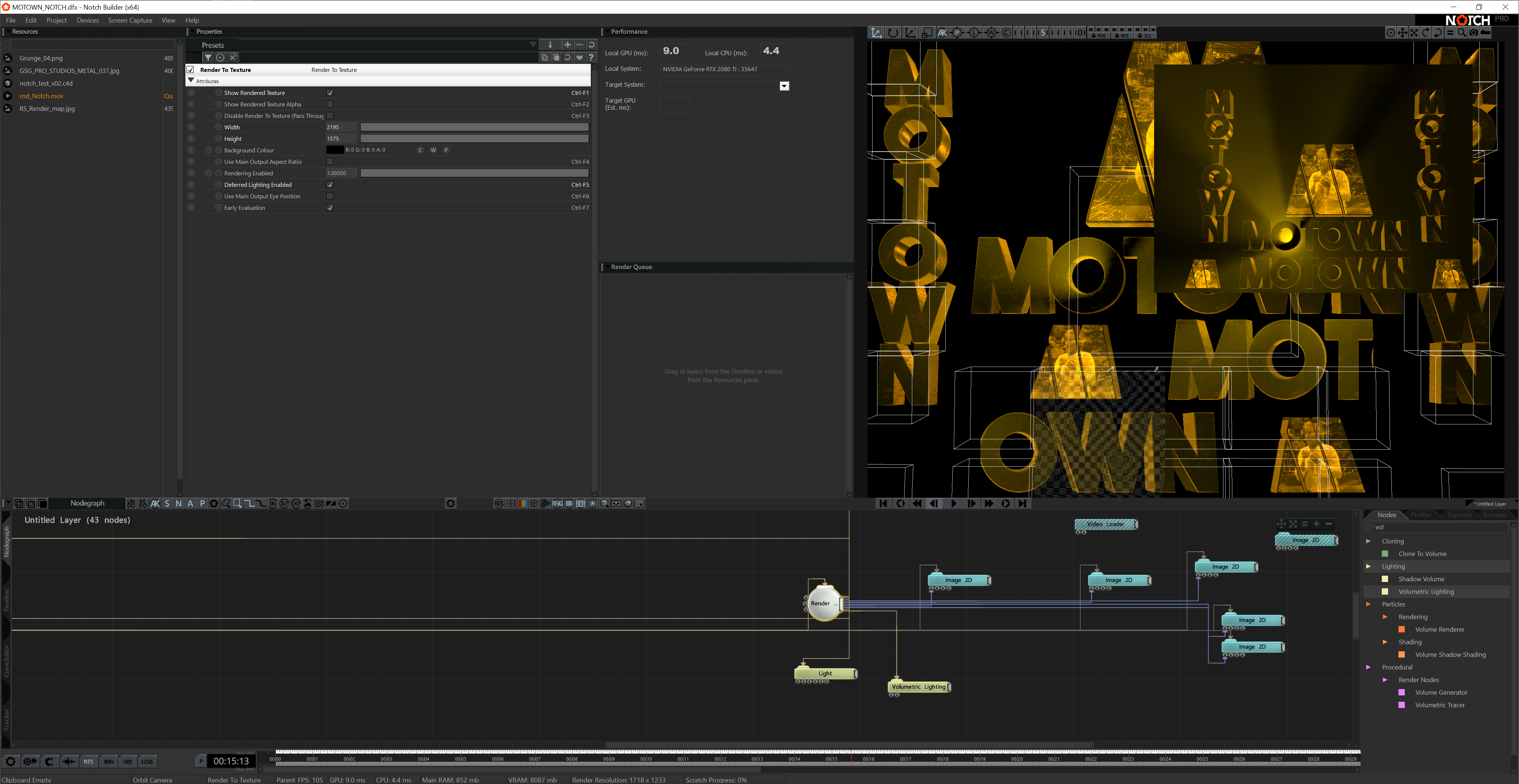Select the rotate tool in the viewport toolbar

893,33
